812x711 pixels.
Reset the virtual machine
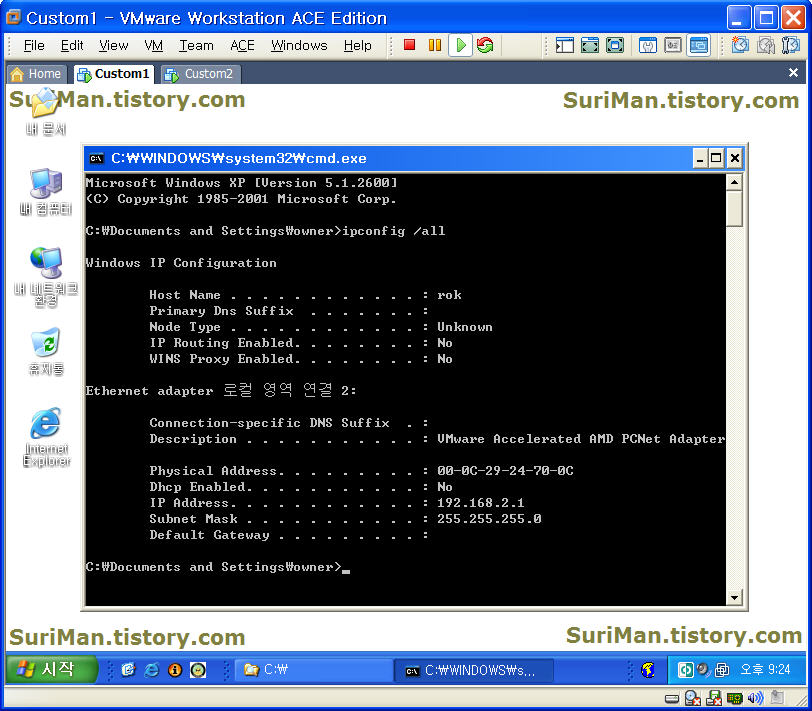(x=485, y=45)
